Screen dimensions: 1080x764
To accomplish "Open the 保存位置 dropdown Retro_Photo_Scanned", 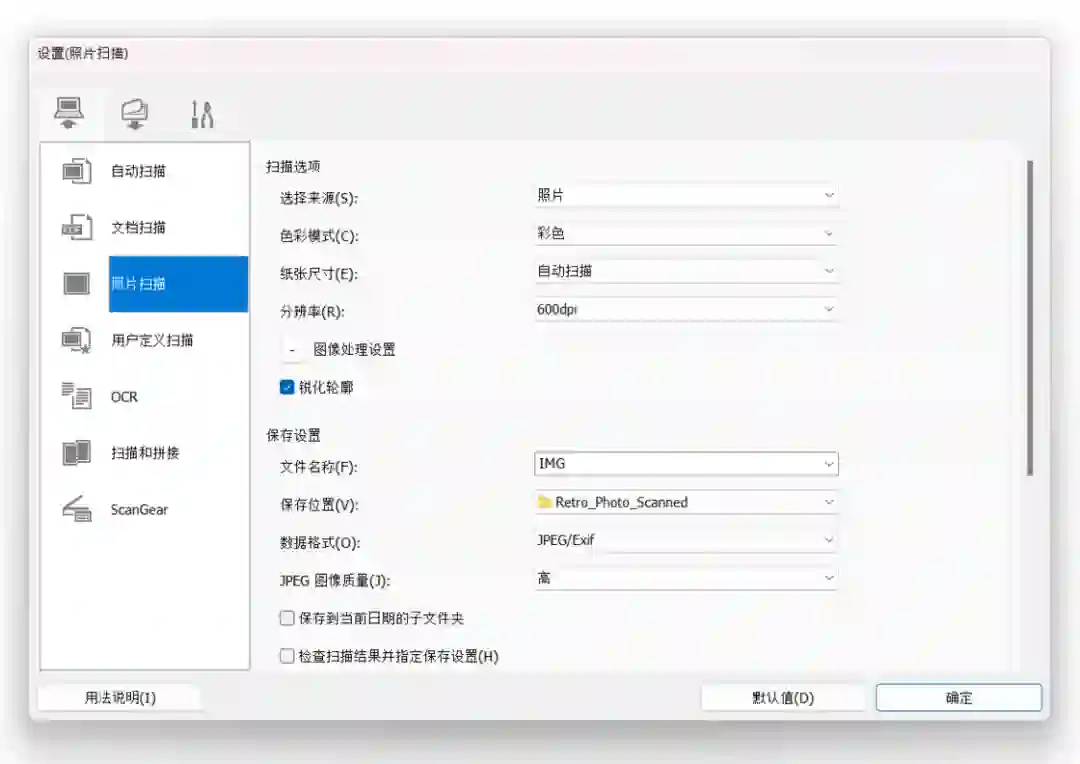I will (x=686, y=502).
